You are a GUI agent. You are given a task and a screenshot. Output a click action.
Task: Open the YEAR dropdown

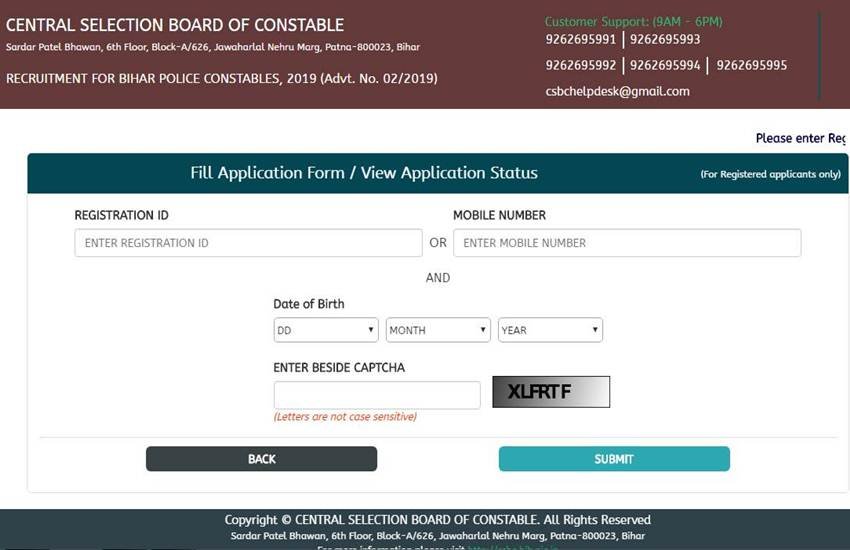(550, 330)
